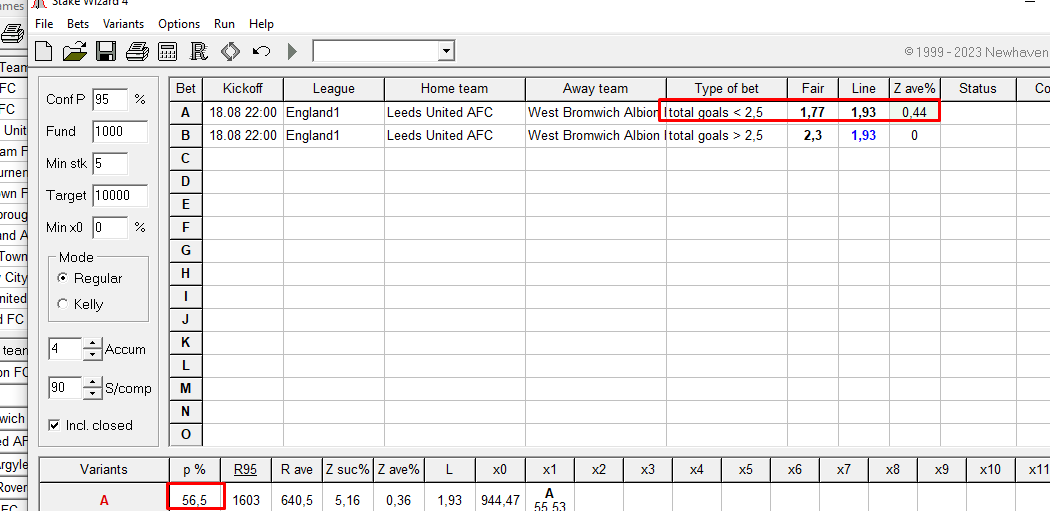This screenshot has height=511, width=1050.
Task: Open the Bets menu
Action: pos(78,24)
